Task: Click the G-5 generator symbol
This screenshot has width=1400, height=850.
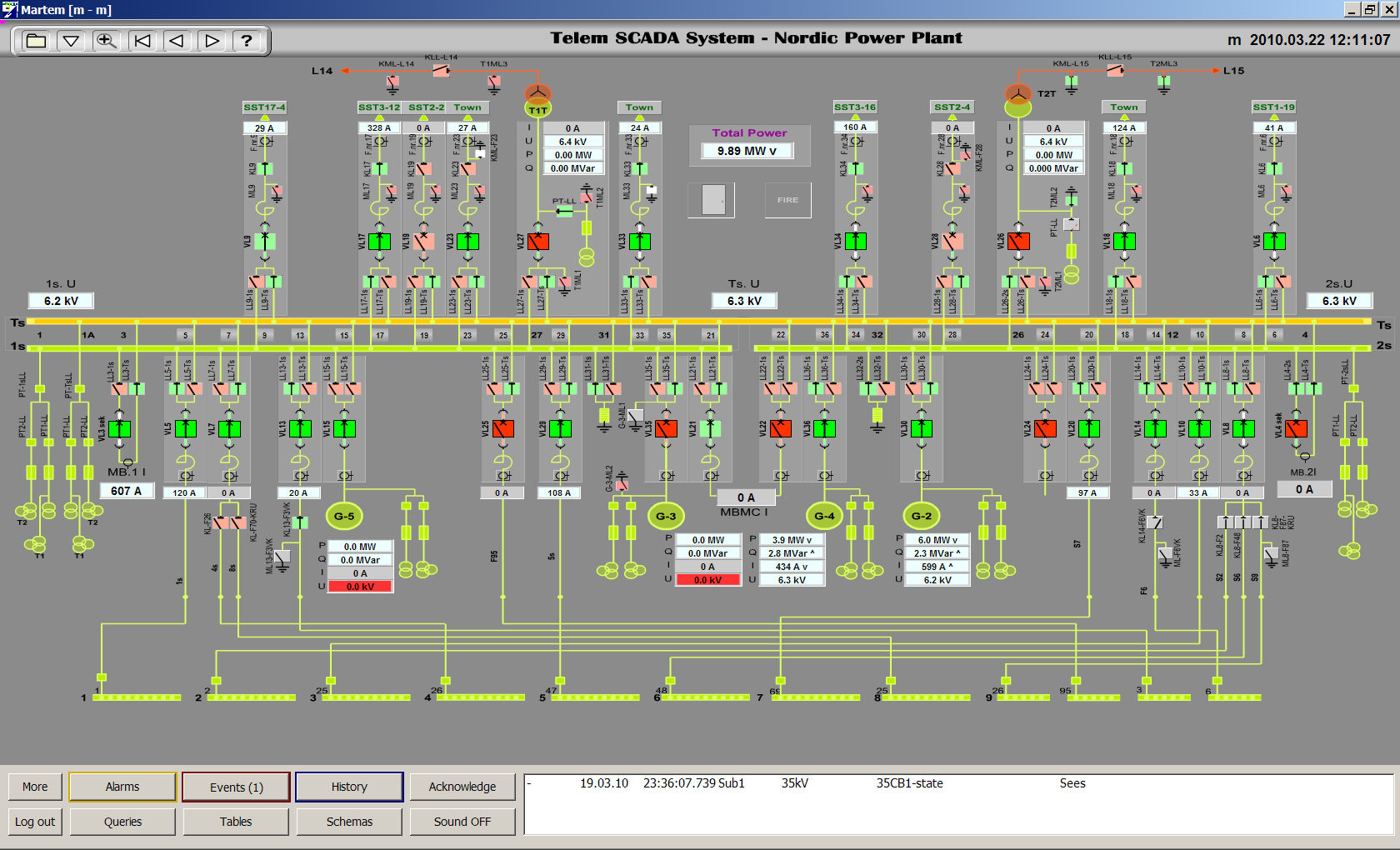Action: pyautogui.click(x=344, y=516)
